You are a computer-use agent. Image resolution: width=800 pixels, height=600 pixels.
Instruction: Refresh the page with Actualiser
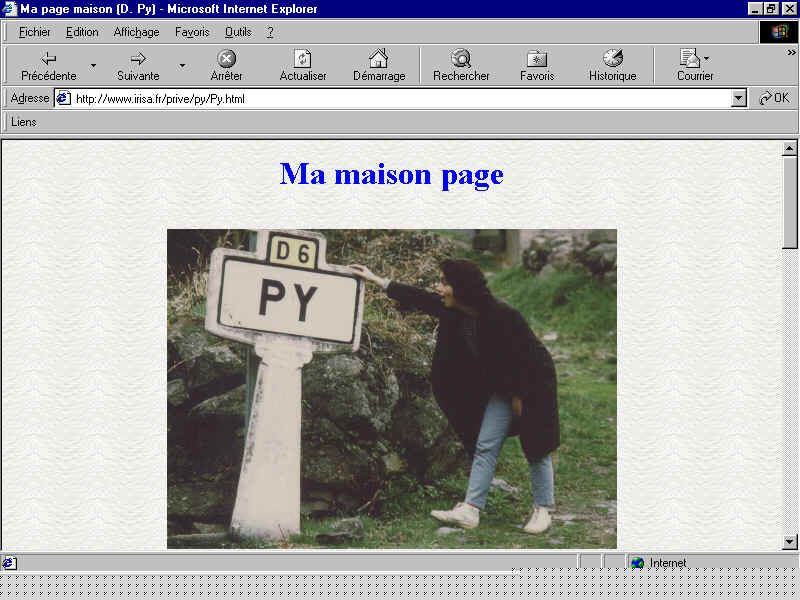pyautogui.click(x=303, y=65)
